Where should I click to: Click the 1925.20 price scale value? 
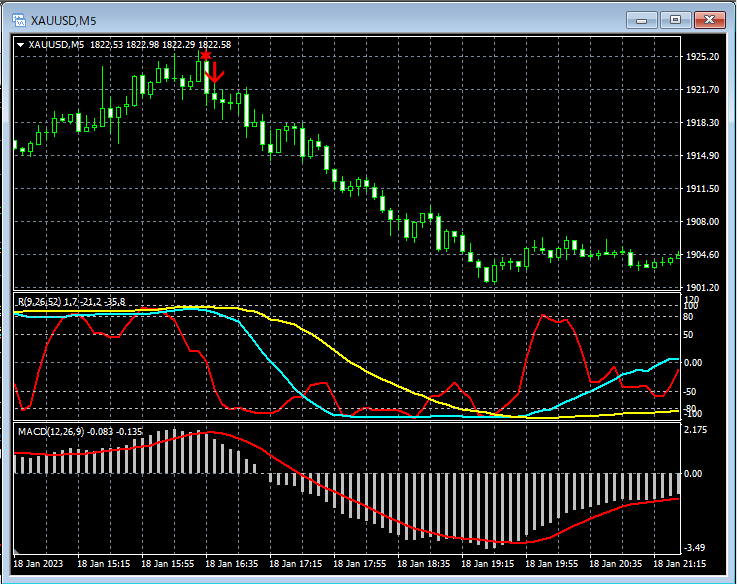[x=702, y=57]
